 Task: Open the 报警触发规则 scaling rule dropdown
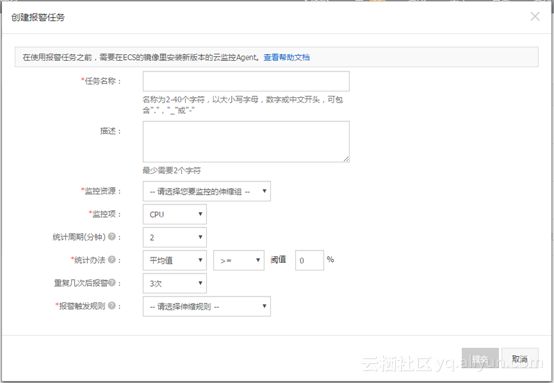(207, 306)
